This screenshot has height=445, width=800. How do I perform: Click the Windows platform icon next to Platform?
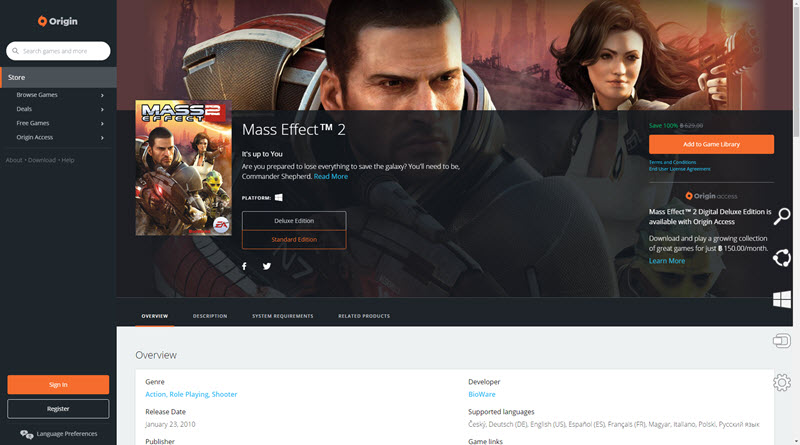pyautogui.click(x=279, y=197)
